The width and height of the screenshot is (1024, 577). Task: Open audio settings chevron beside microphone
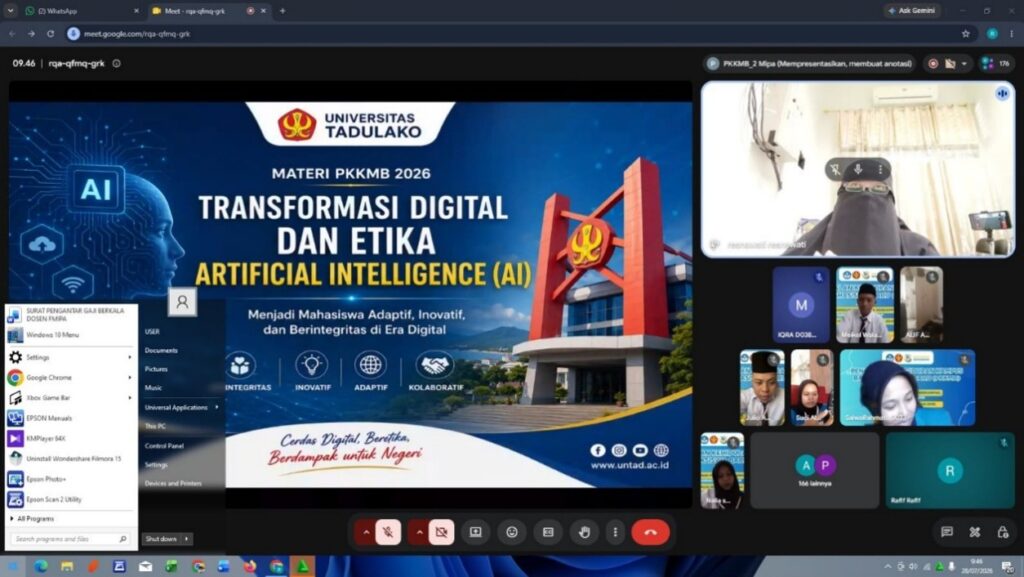coord(366,532)
